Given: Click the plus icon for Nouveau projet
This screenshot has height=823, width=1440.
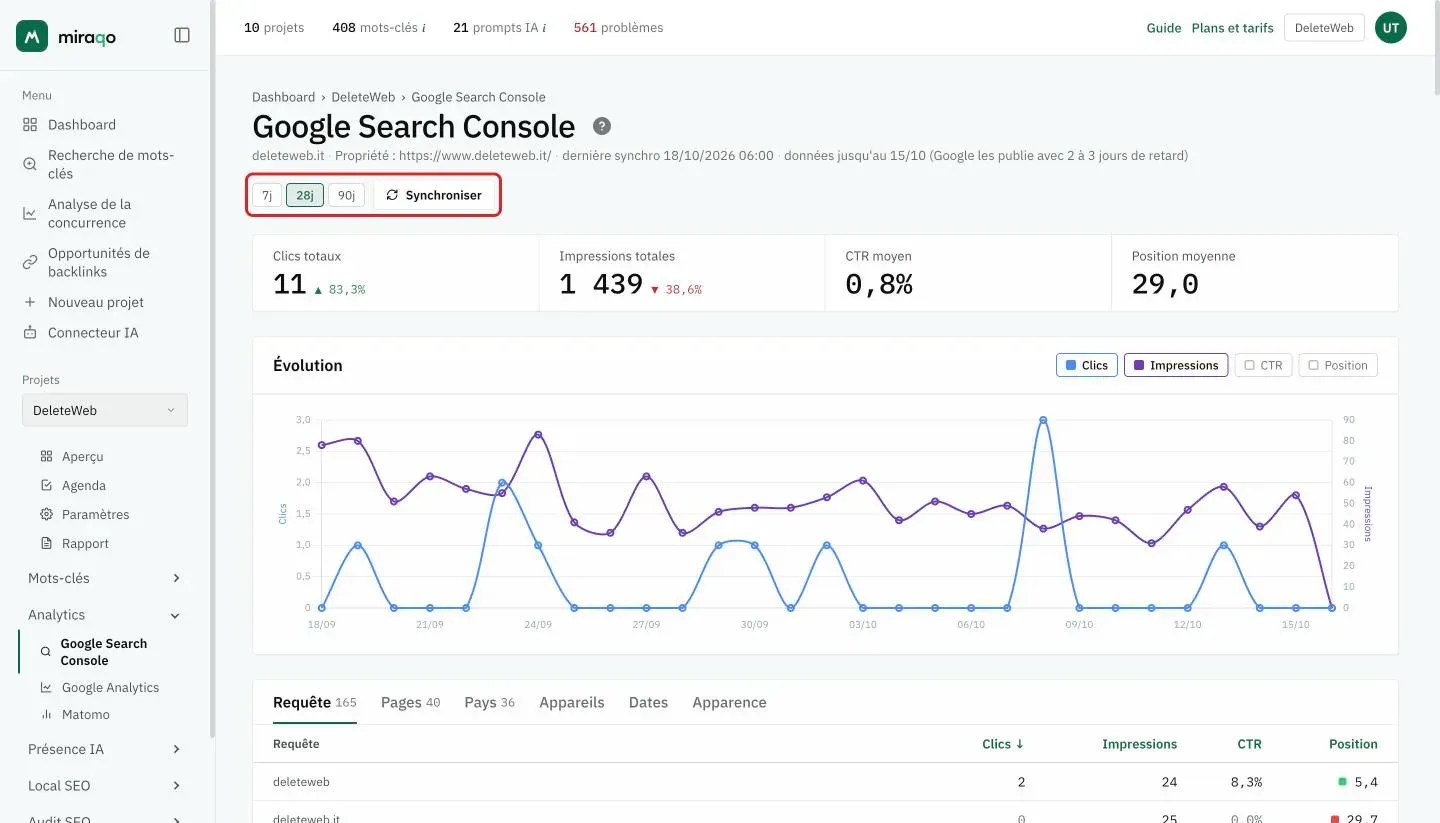Looking at the screenshot, I should tap(30, 302).
